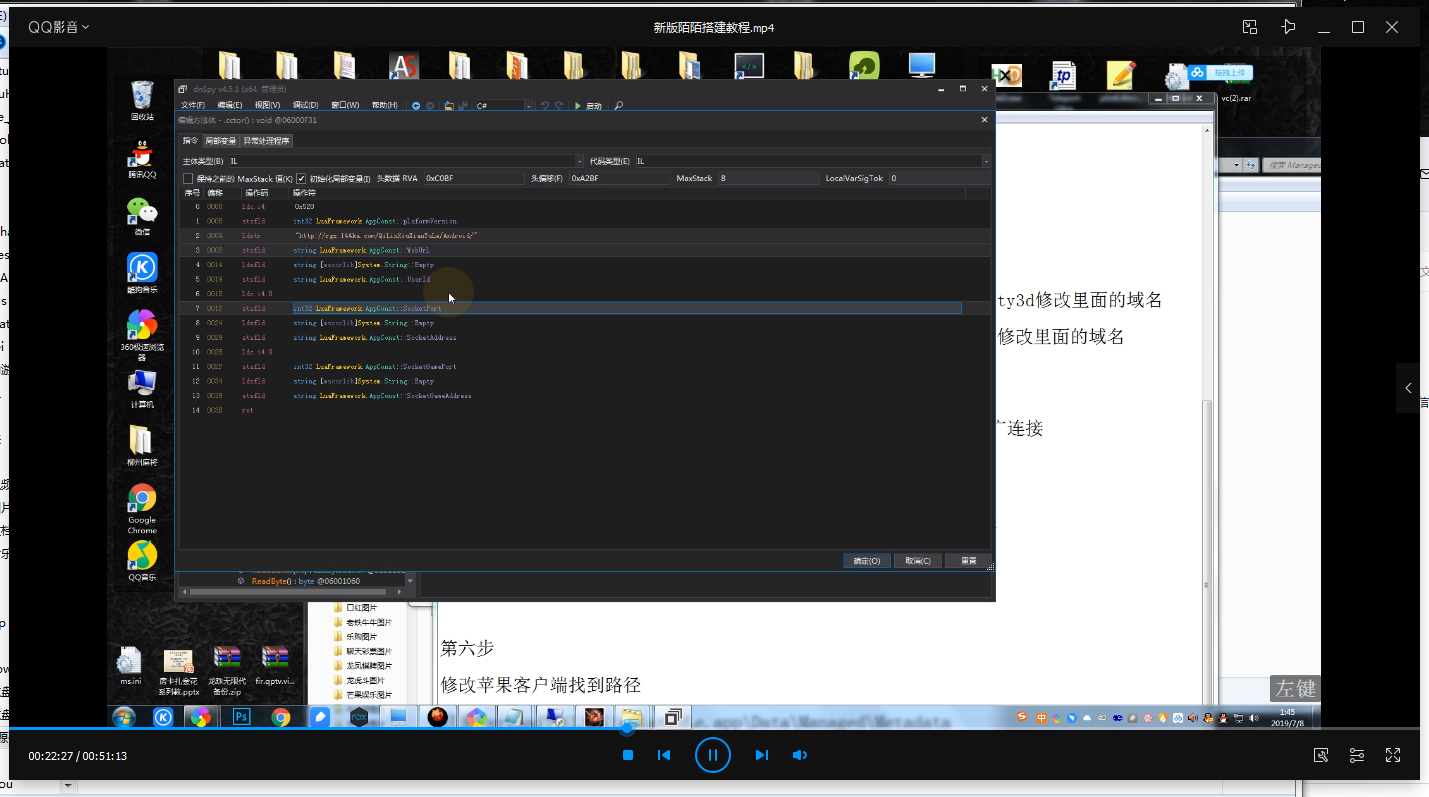The height and width of the screenshot is (797, 1429).
Task: Select the AppConst::SocketAddress instruction row
Action: [585, 338]
